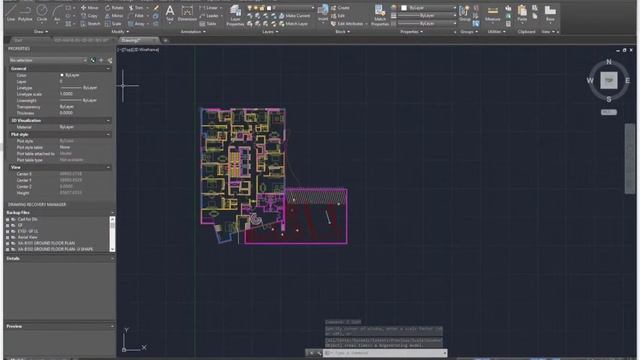Select the Aerial View backup file

[27, 237]
